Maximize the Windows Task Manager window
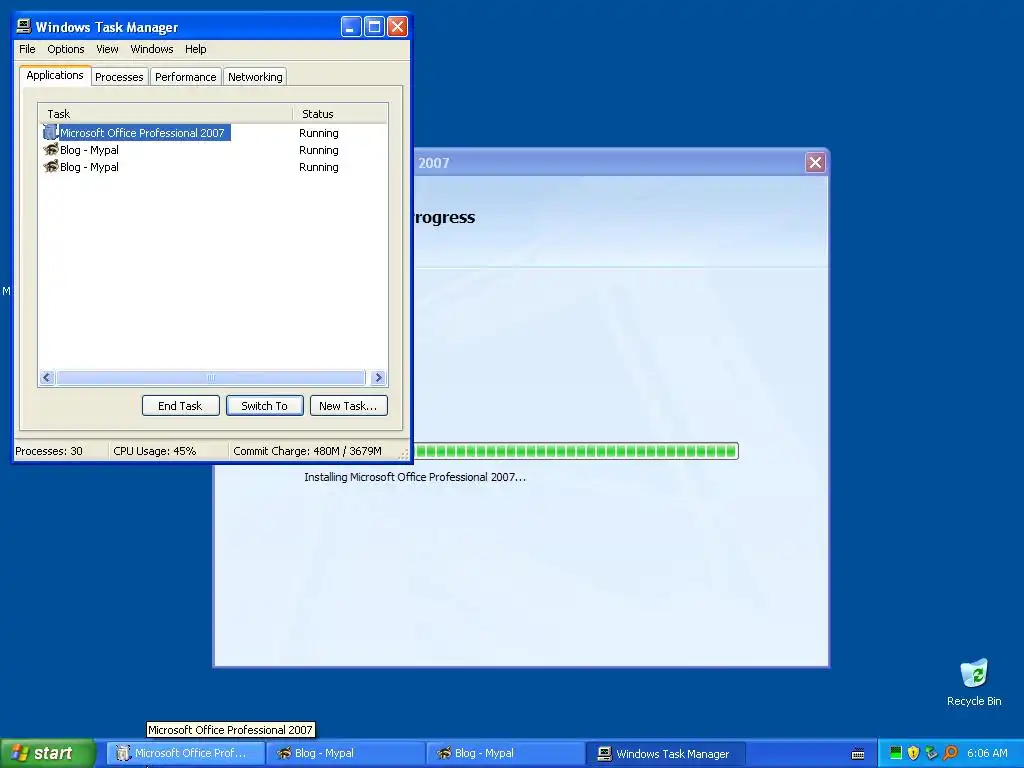The width and height of the screenshot is (1024, 768). 374,27
